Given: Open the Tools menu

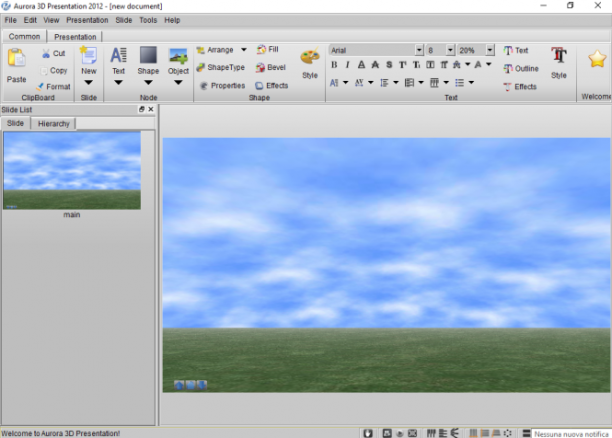Looking at the screenshot, I should pos(148,20).
